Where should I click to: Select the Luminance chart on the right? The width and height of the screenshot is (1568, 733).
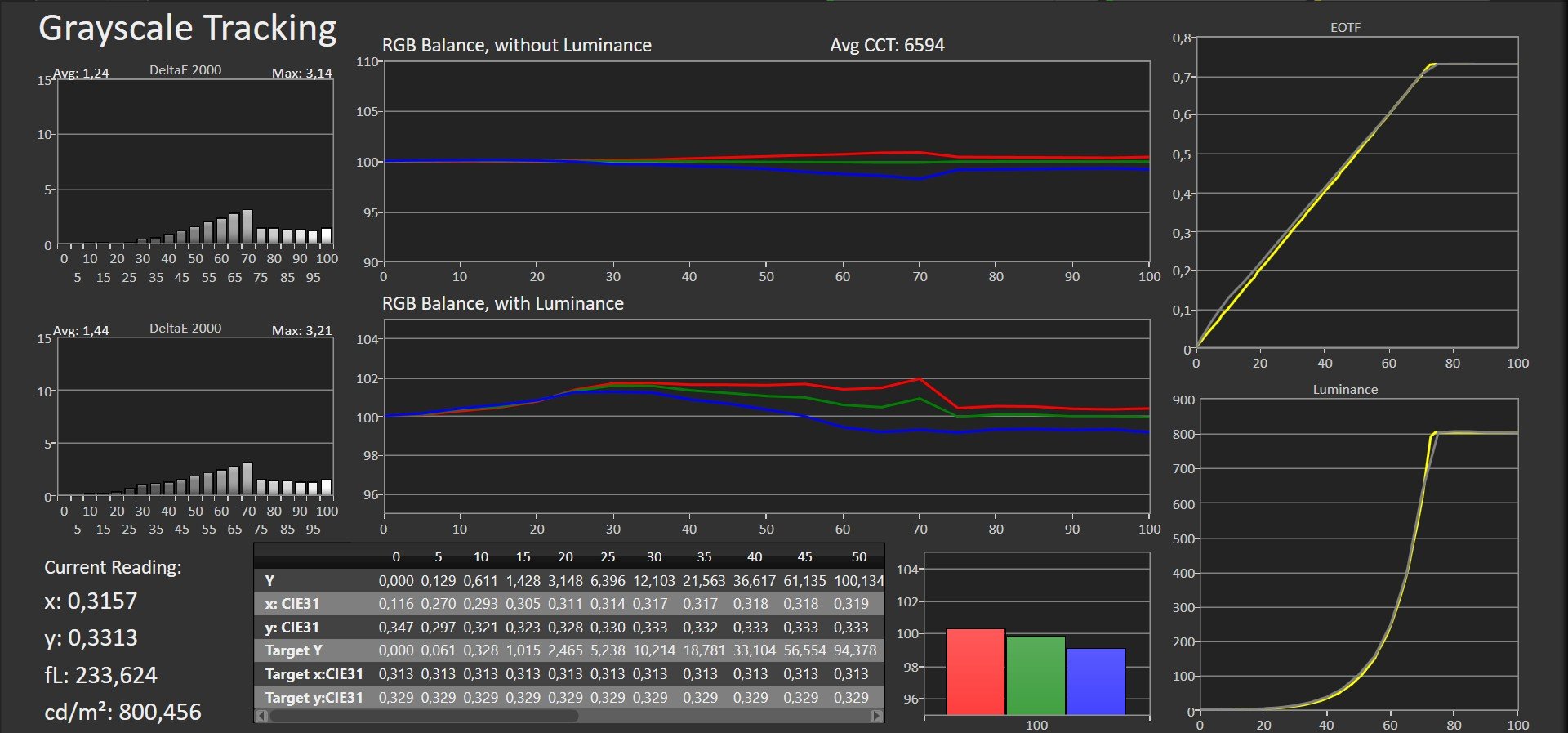click(x=1357, y=554)
